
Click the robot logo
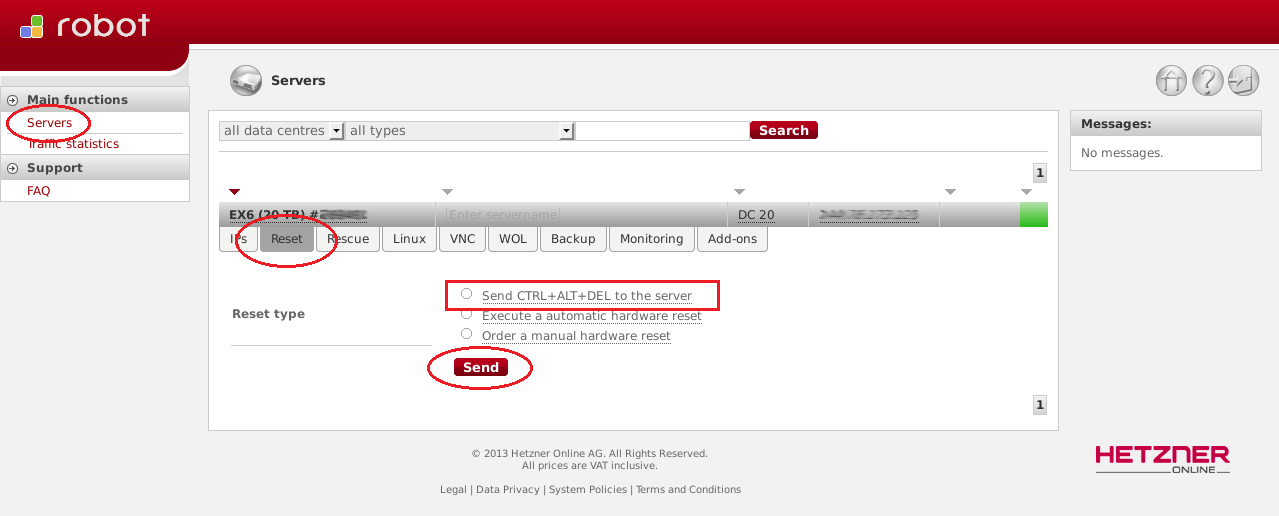tap(85, 26)
